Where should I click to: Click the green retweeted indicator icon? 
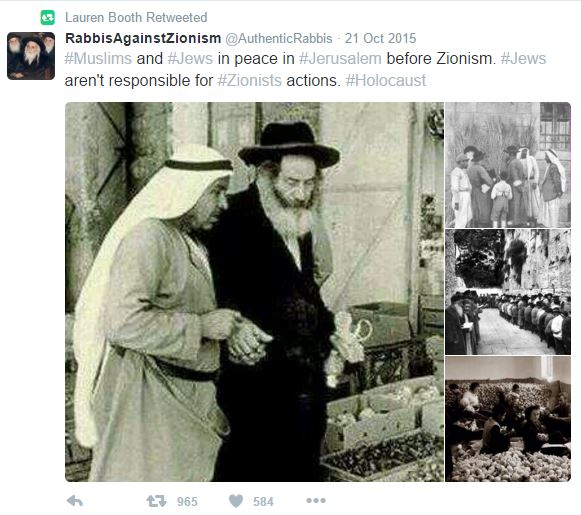tap(48, 17)
